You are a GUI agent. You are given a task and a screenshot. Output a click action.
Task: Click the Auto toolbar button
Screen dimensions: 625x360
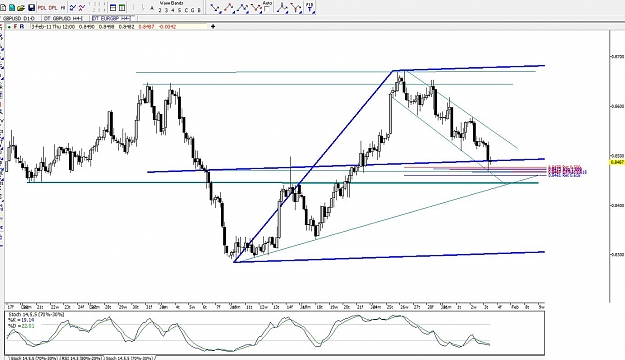point(267,6)
